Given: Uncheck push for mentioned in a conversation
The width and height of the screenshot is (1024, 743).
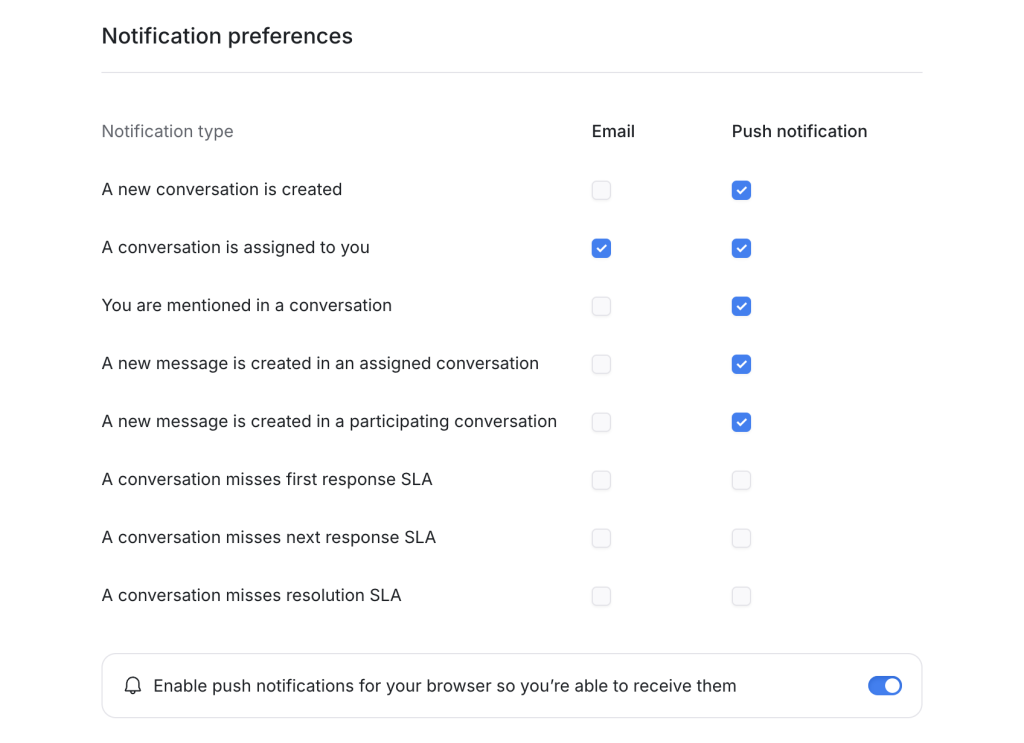Looking at the screenshot, I should [741, 306].
